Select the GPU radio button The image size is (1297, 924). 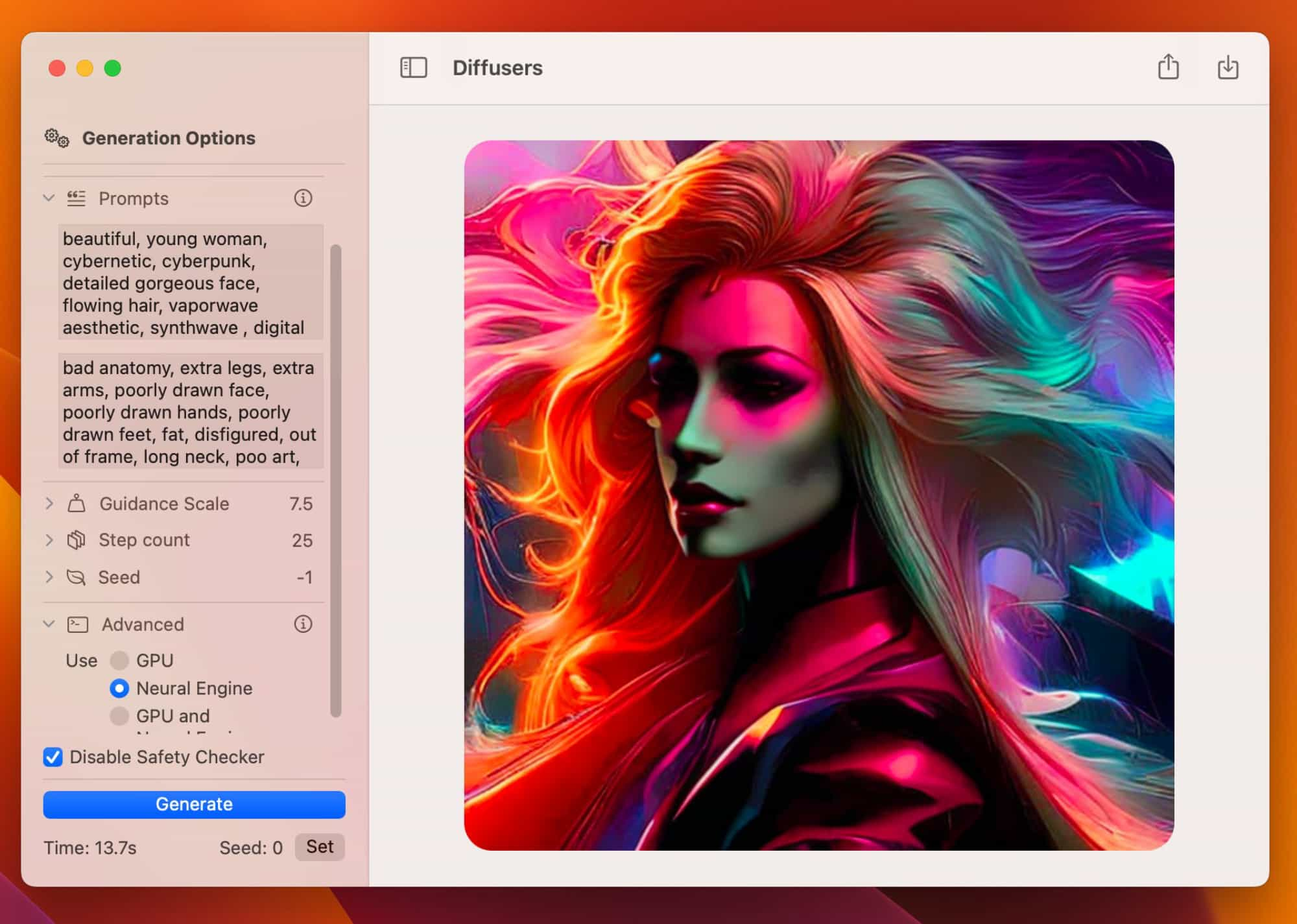coord(119,660)
